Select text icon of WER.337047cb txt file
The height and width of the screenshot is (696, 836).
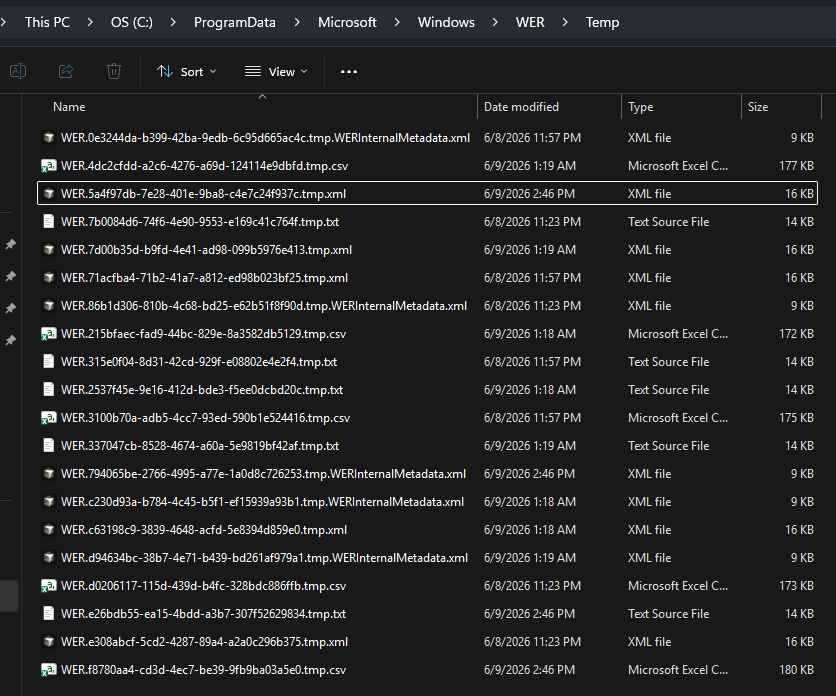[x=49, y=445]
